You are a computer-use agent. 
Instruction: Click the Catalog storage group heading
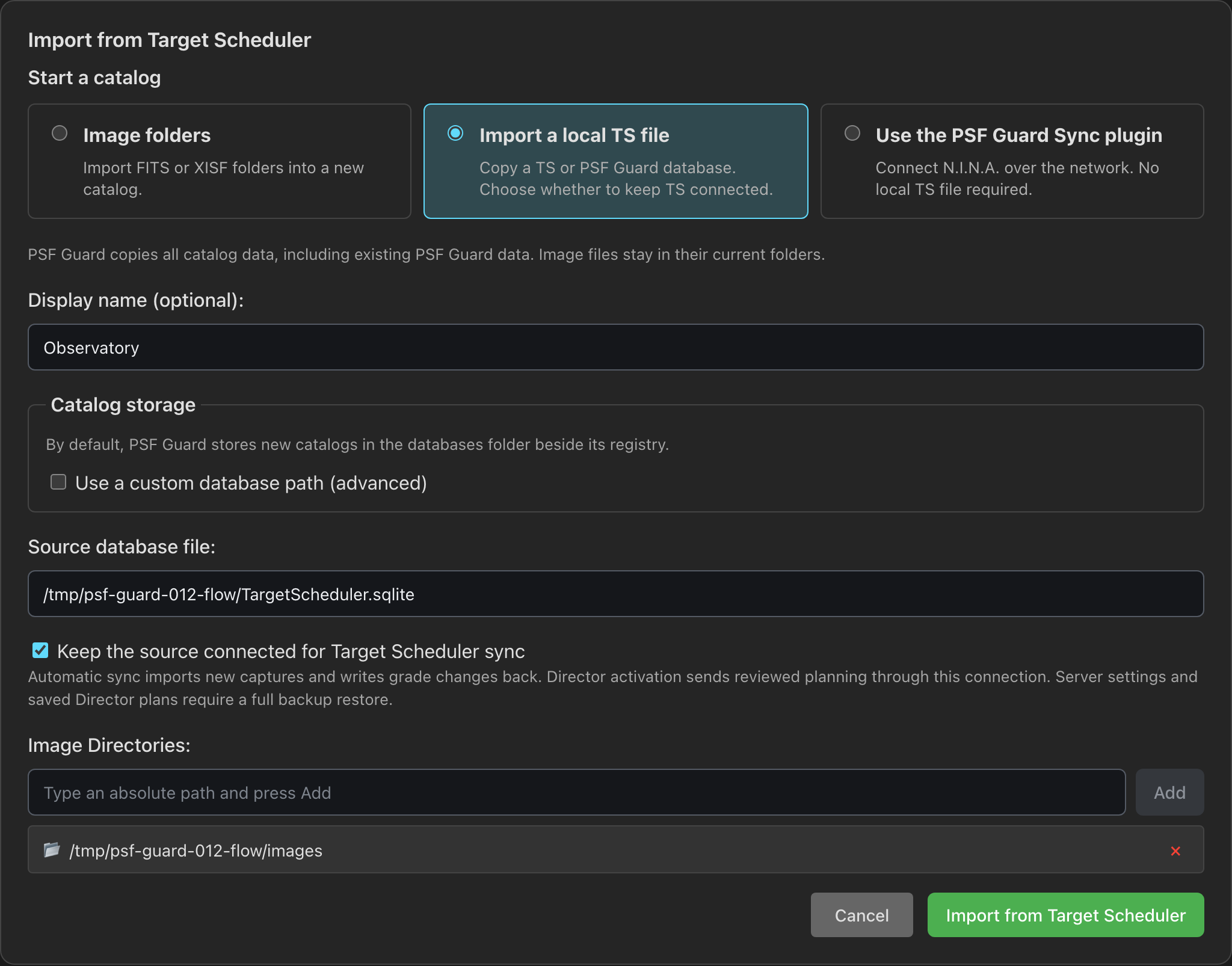pyautogui.click(x=123, y=405)
